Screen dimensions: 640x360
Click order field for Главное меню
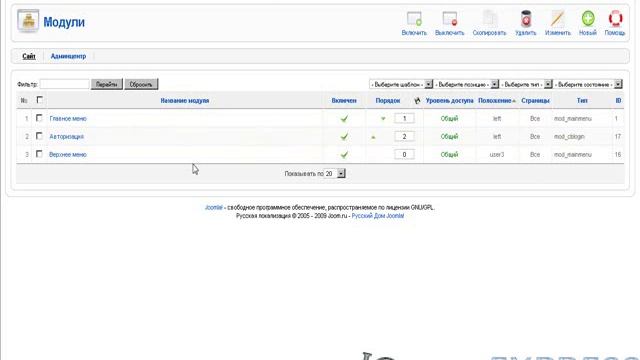[404, 118]
